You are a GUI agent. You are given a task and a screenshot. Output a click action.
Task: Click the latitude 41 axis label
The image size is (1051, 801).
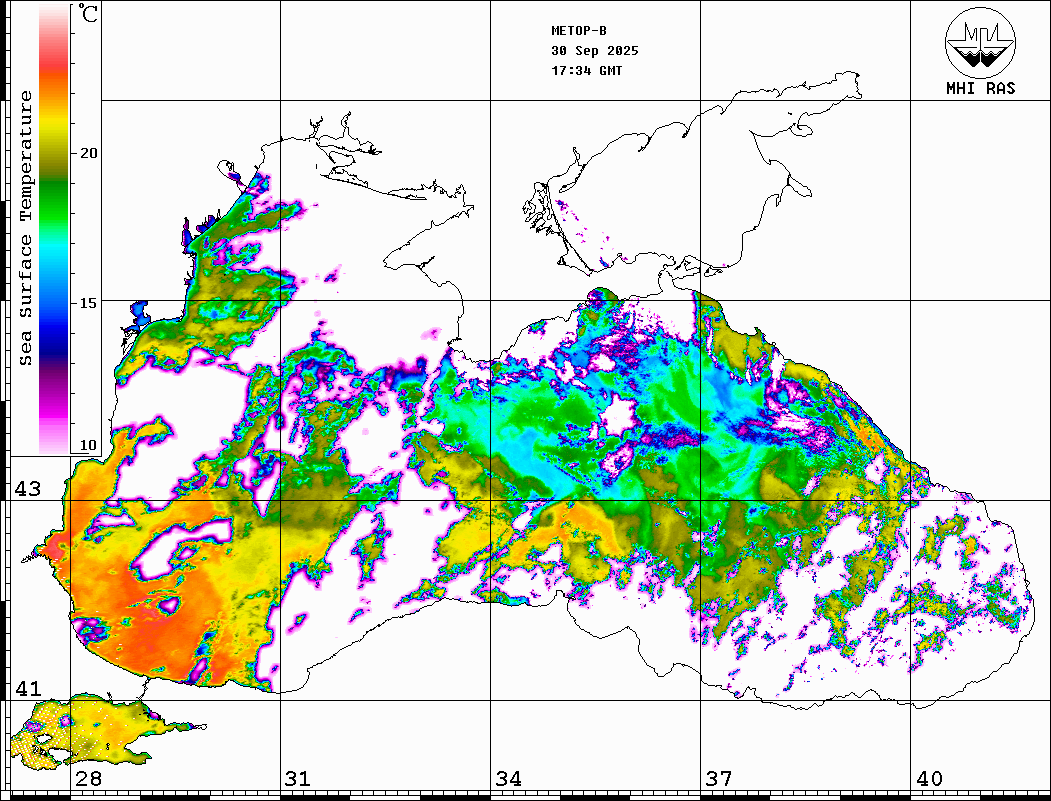(x=27, y=688)
